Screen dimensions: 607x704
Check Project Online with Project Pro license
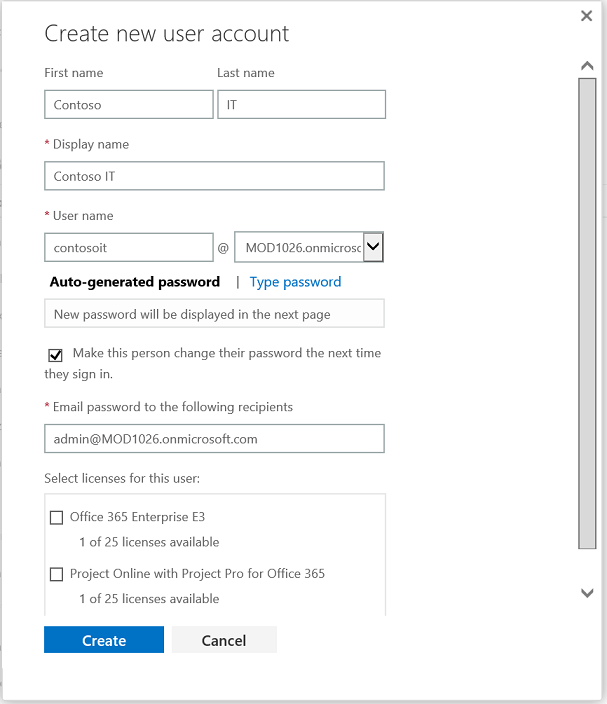click(56, 575)
